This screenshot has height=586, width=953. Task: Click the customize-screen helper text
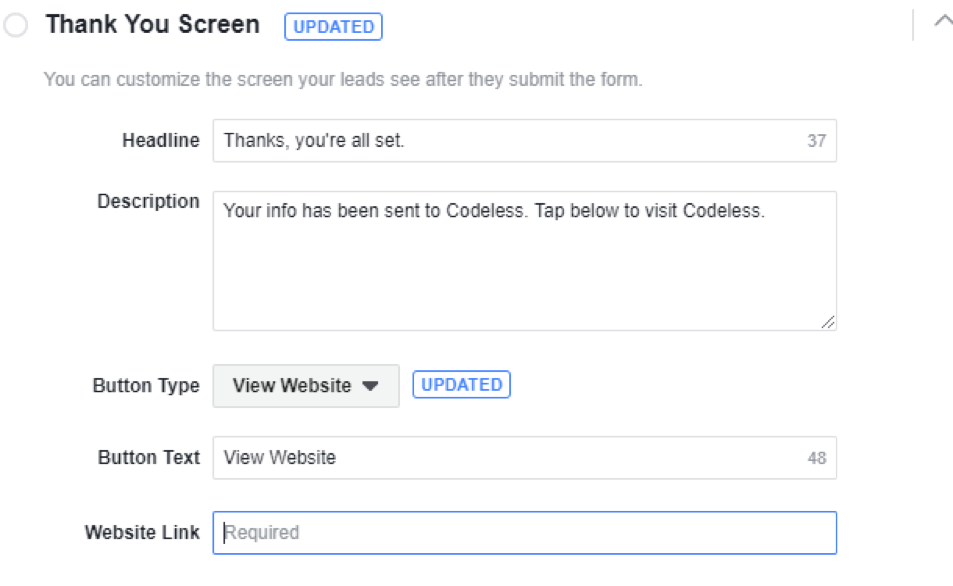[x=343, y=79]
